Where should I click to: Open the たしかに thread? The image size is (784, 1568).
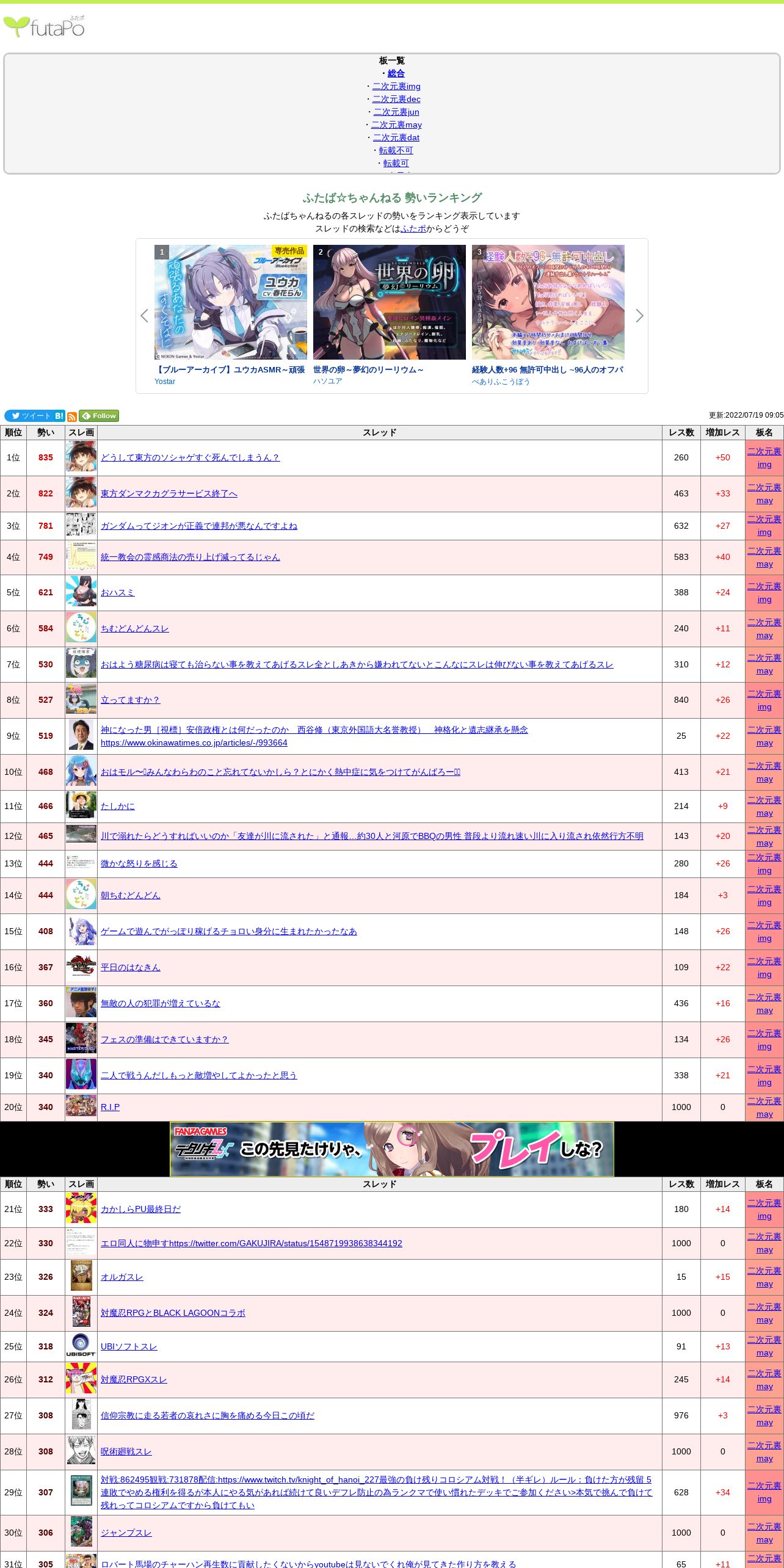118,806
